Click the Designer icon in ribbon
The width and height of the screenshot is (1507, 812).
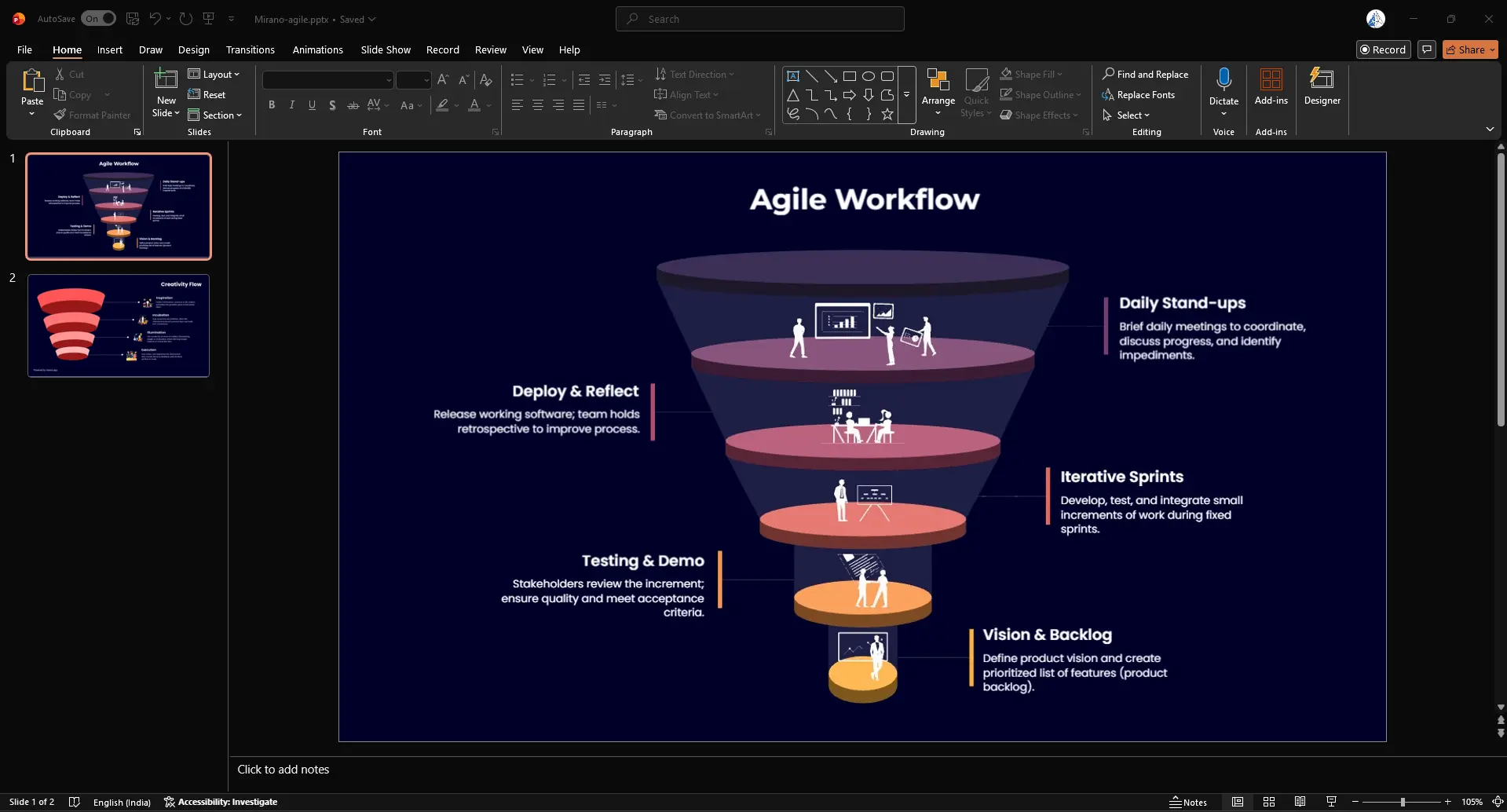[1322, 80]
